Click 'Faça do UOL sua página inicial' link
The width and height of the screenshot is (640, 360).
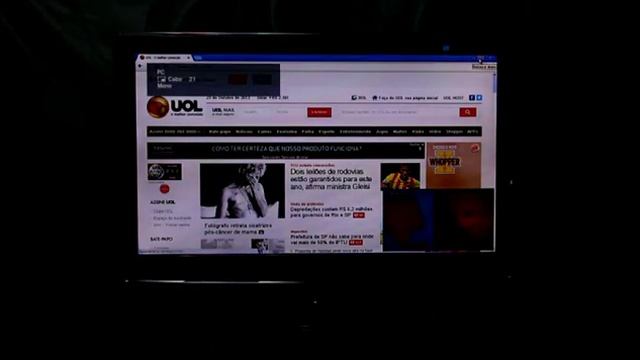tap(408, 98)
